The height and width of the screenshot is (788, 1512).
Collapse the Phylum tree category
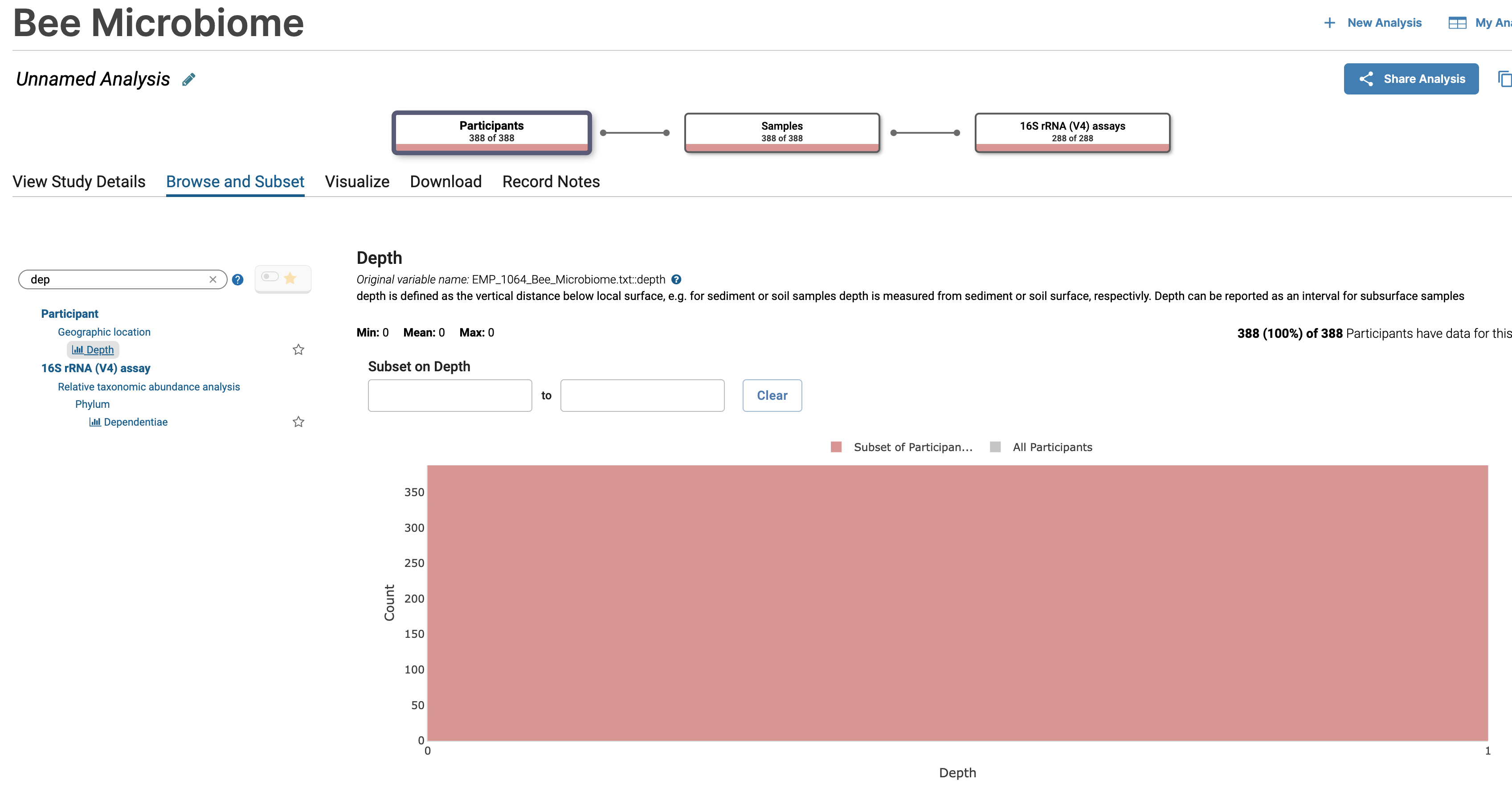pyautogui.click(x=92, y=404)
